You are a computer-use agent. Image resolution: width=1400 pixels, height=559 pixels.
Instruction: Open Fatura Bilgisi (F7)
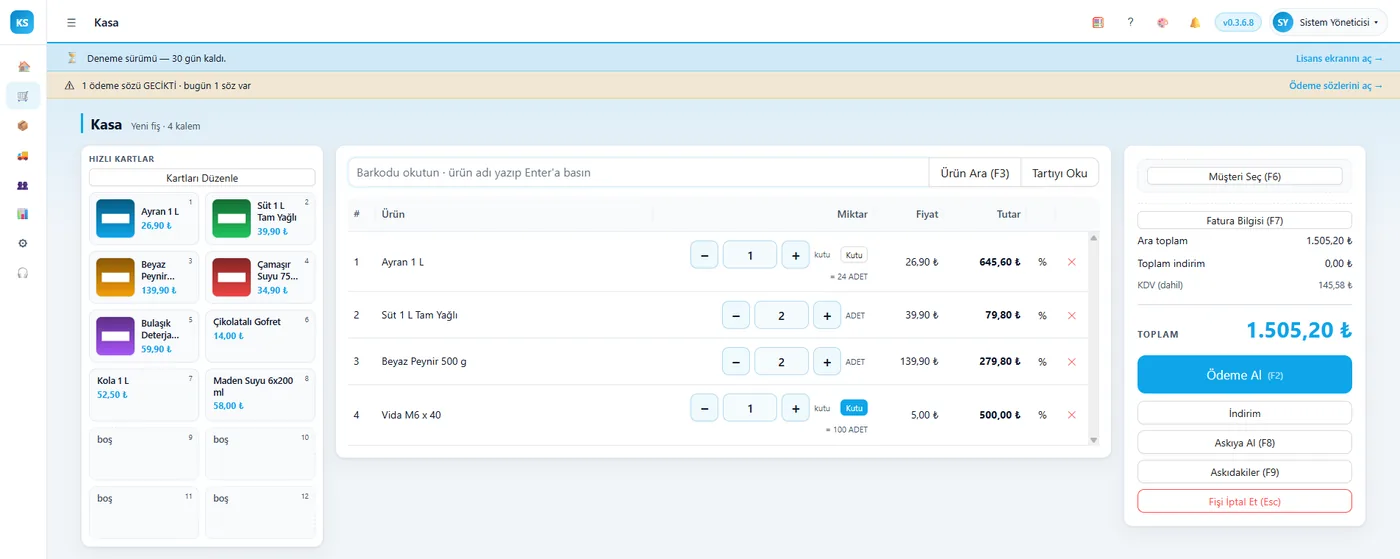pos(1244,220)
